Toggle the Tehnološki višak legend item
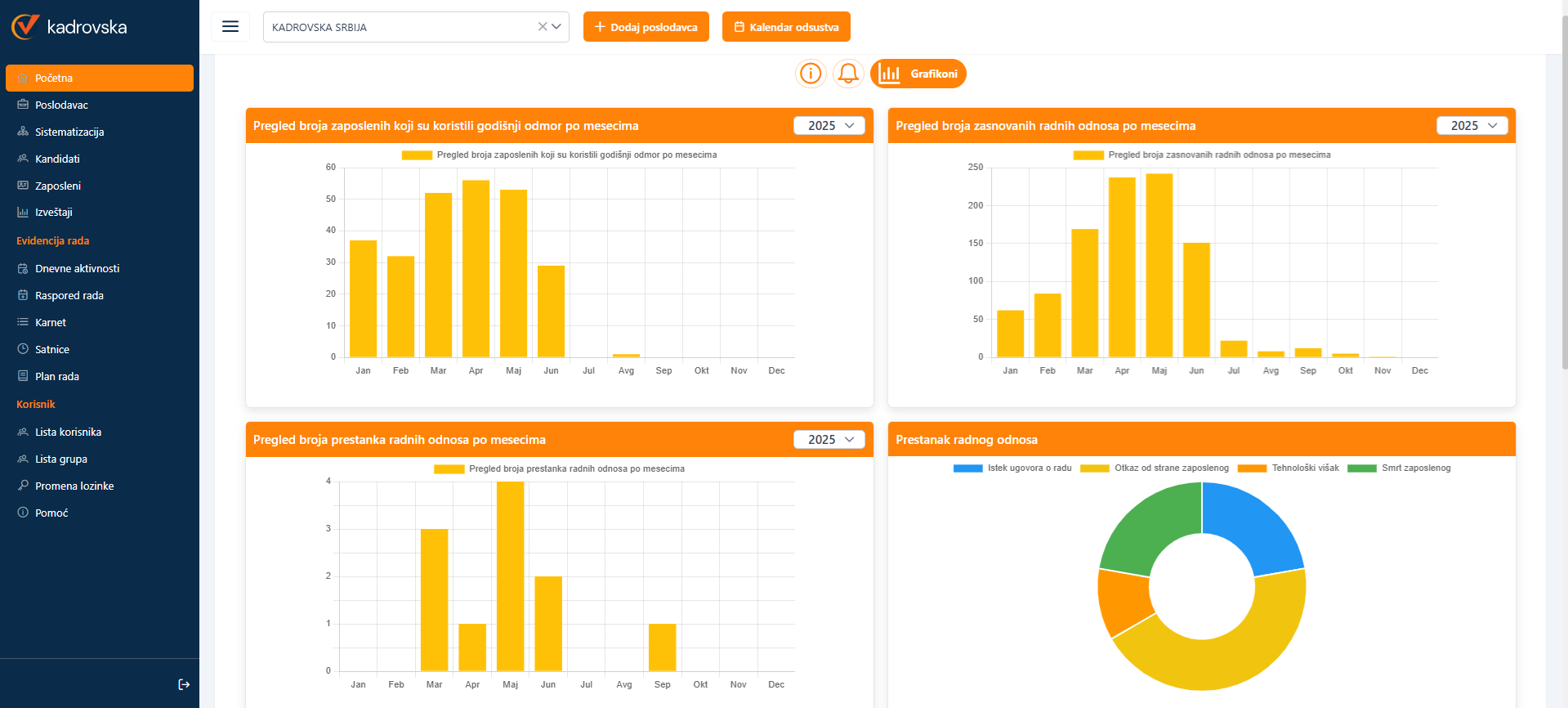 point(1289,468)
